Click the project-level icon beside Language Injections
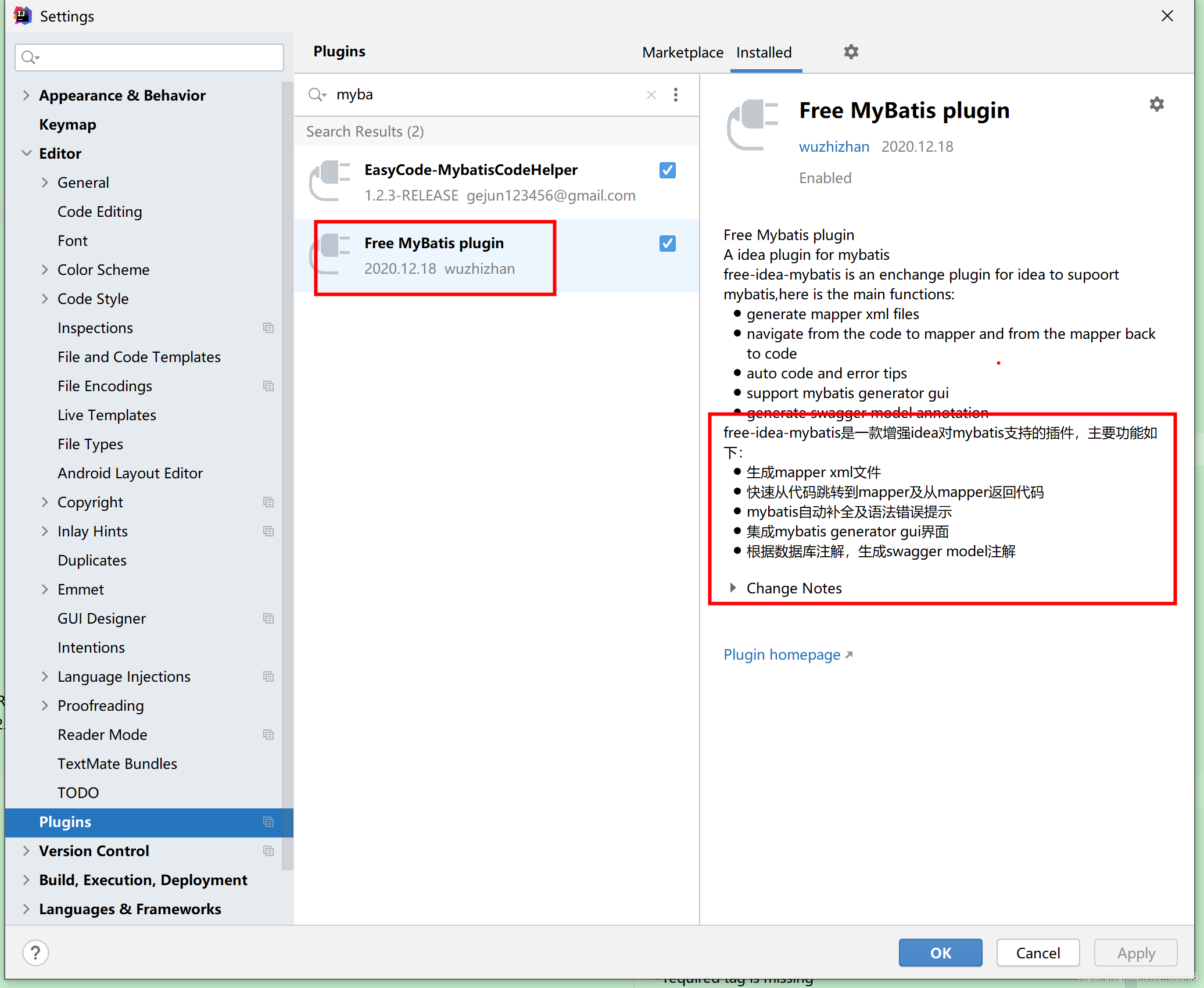Screen dimensions: 1204x988 pos(268,676)
